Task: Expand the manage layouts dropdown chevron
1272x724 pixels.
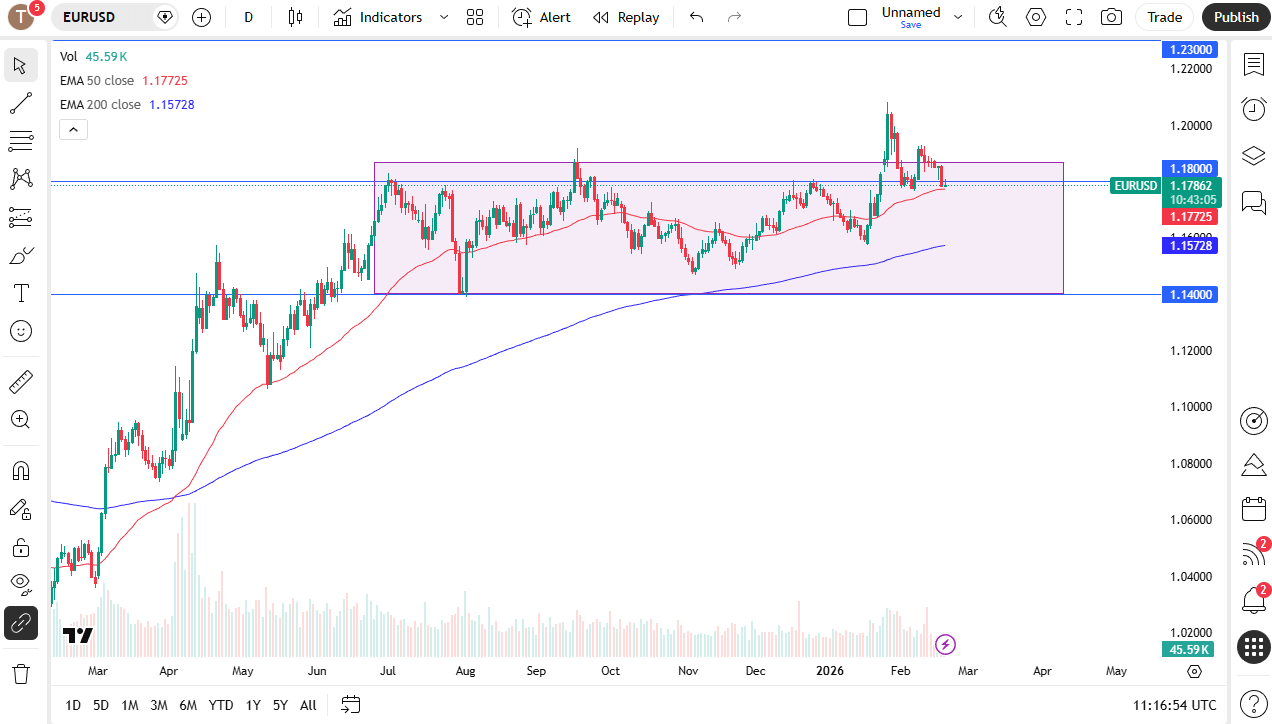Action: 958,17
